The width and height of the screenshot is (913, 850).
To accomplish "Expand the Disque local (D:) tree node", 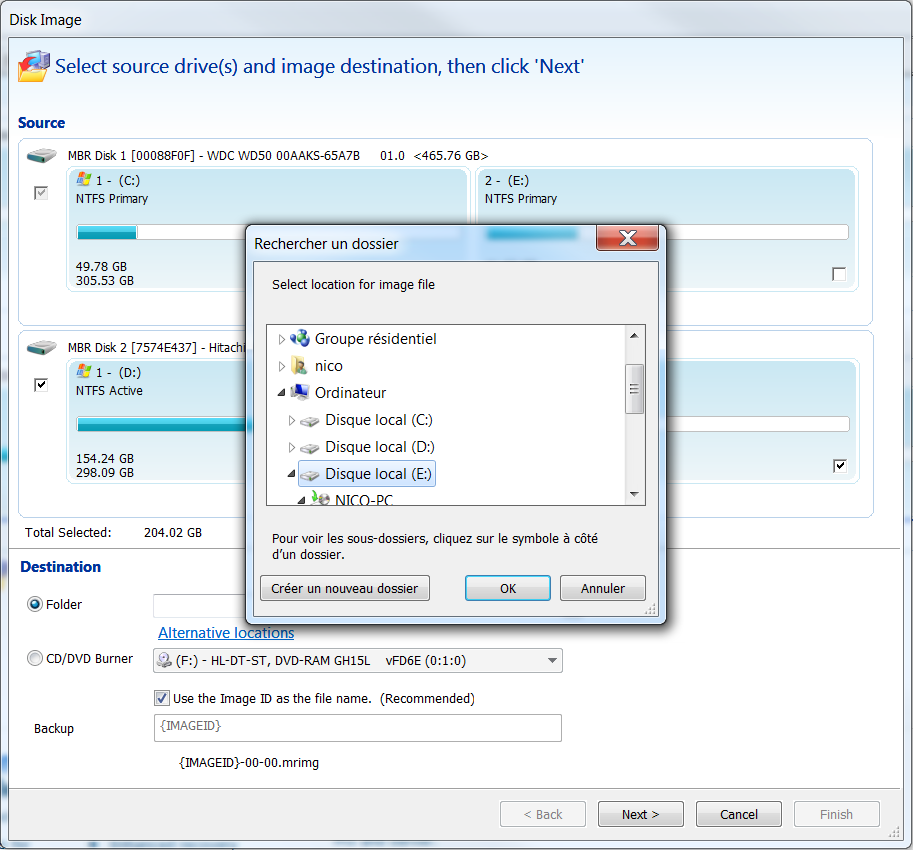I will (291, 447).
